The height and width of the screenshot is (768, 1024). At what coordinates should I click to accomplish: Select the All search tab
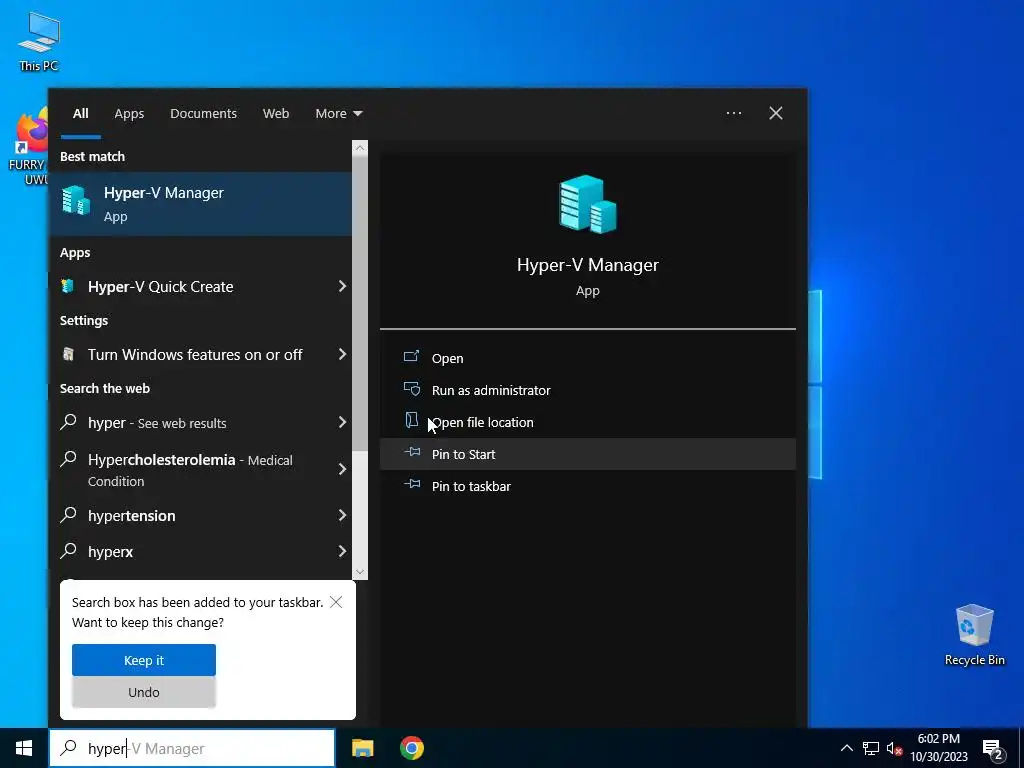[x=80, y=113]
